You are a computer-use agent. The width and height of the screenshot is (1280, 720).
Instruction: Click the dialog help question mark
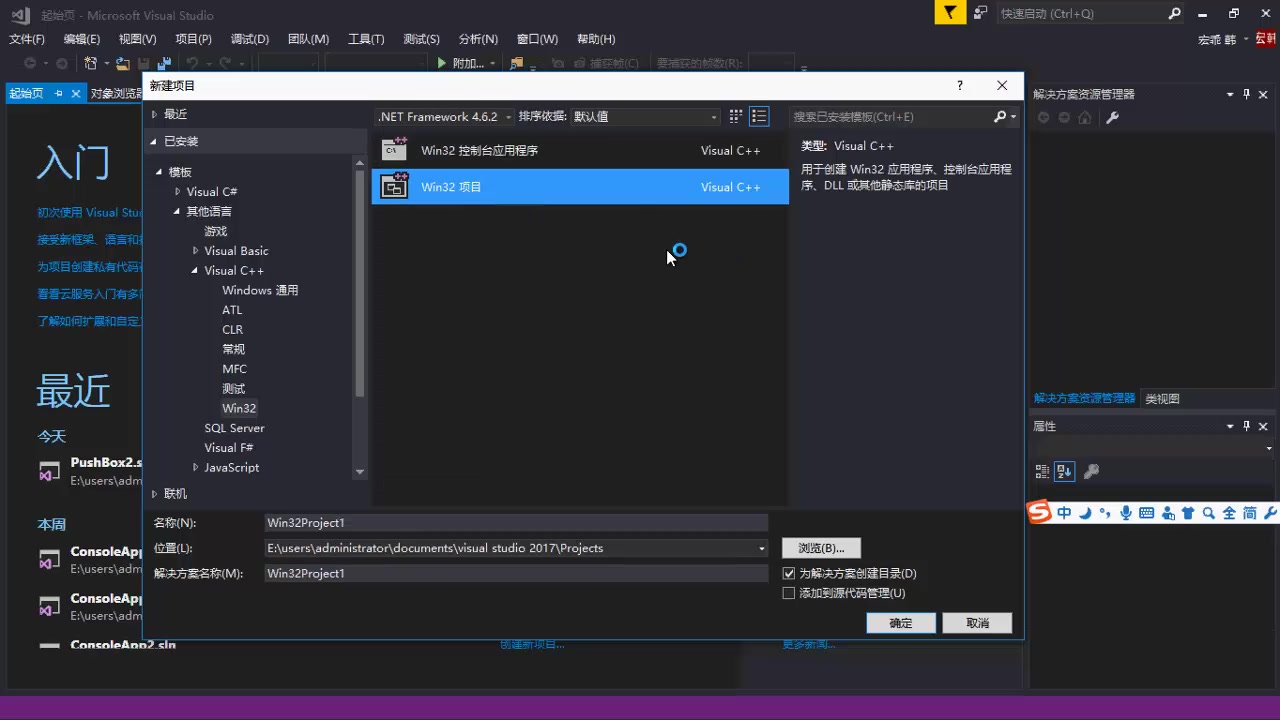(960, 86)
